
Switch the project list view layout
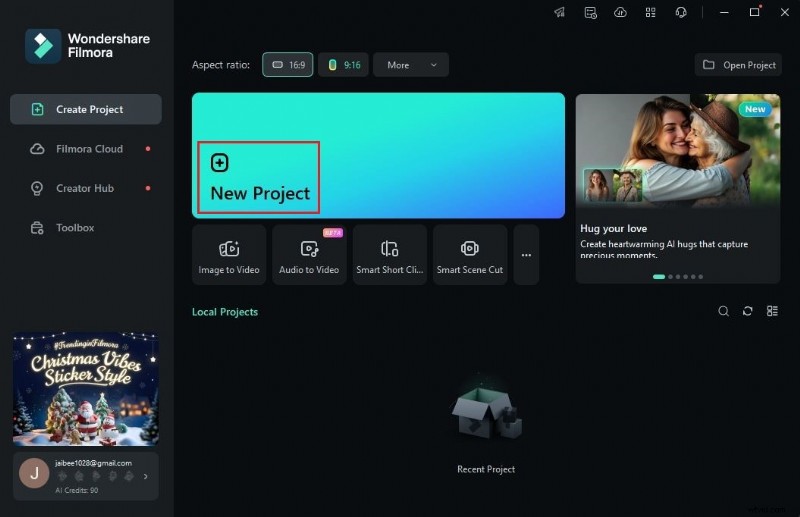772,311
